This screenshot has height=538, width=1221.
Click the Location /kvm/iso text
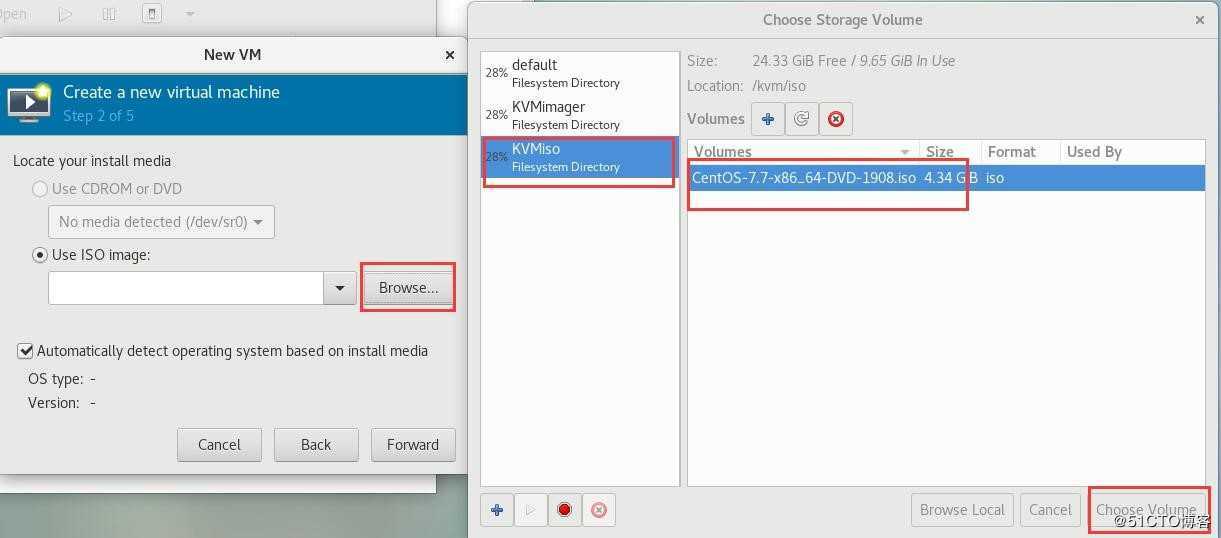780,86
